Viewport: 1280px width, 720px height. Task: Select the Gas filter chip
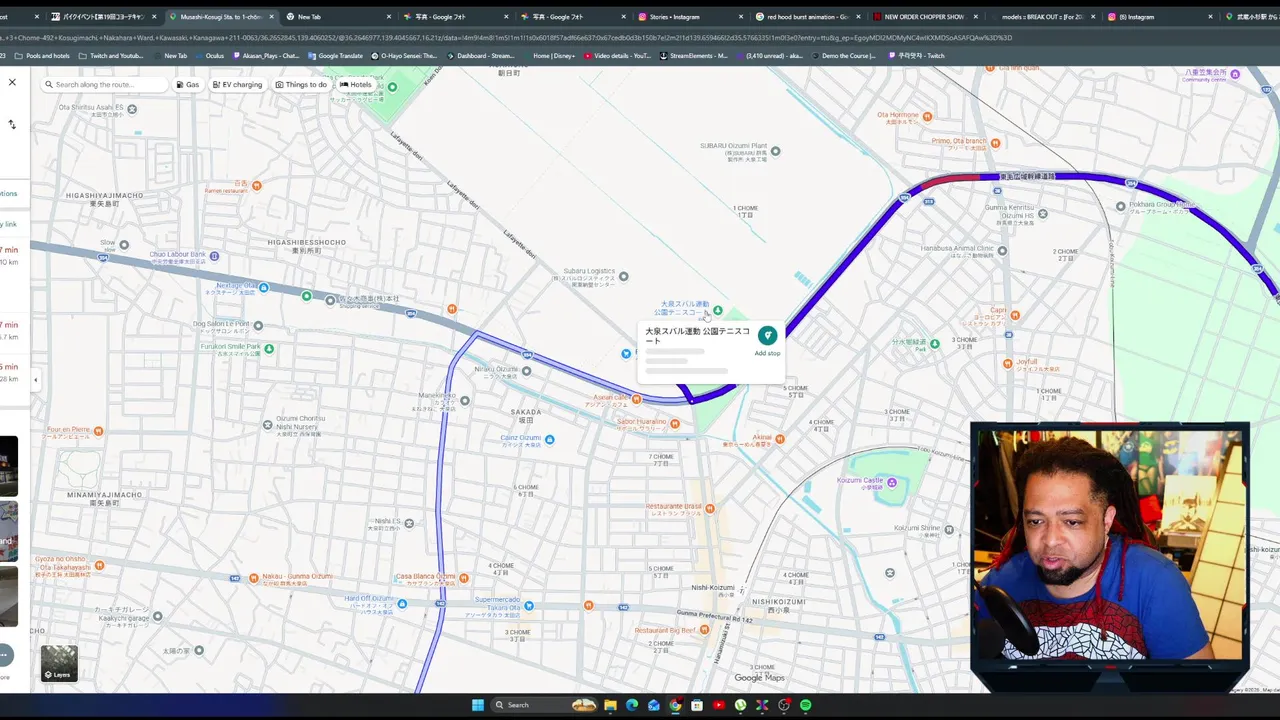[x=187, y=85]
